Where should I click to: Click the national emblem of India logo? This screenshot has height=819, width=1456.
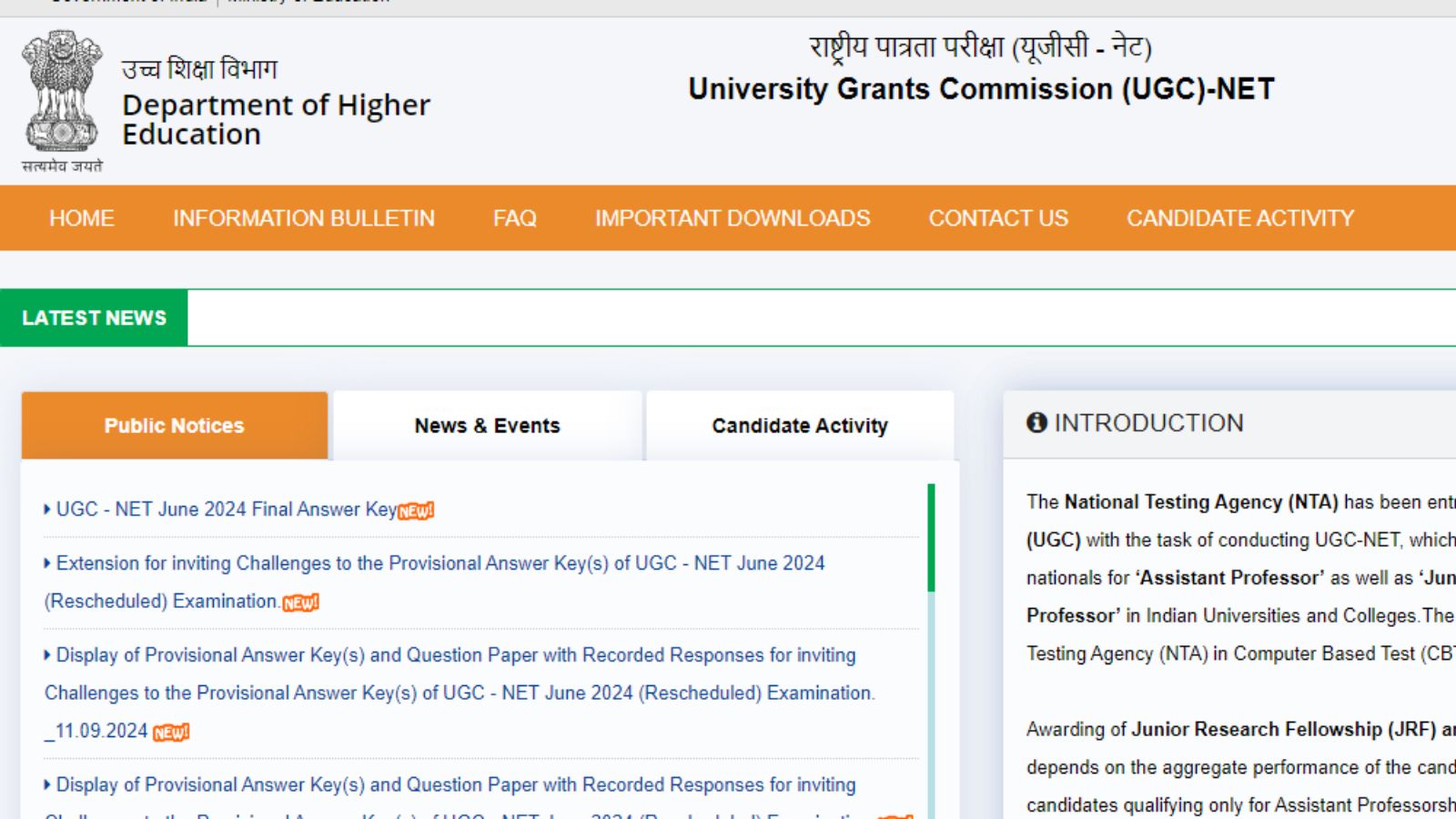coord(61,91)
